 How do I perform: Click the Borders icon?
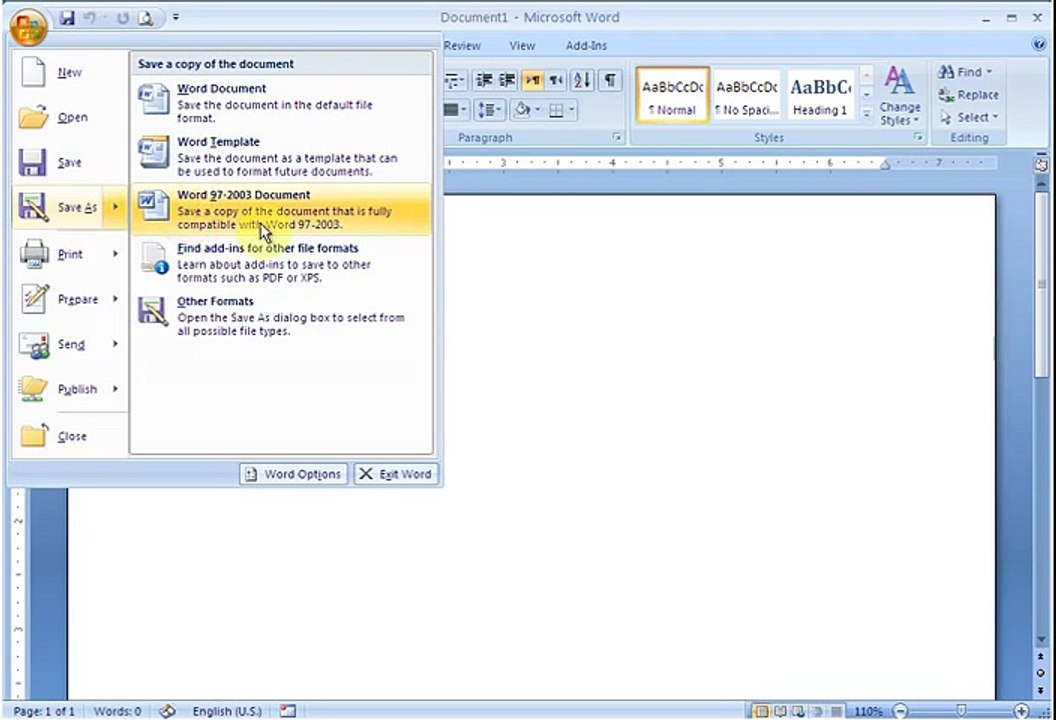556,110
